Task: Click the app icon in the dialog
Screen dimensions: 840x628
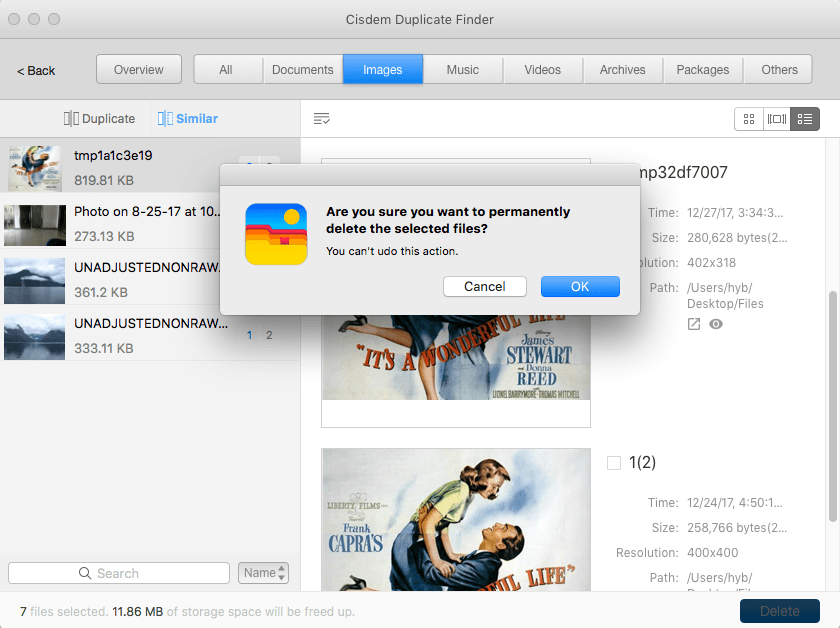Action: click(x=276, y=234)
